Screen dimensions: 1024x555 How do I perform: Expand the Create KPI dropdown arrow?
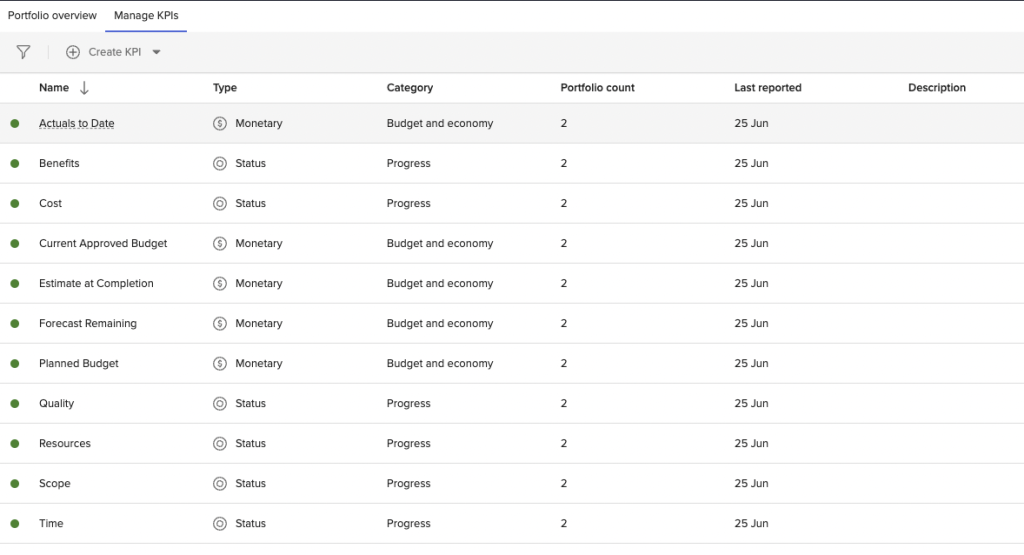point(156,53)
